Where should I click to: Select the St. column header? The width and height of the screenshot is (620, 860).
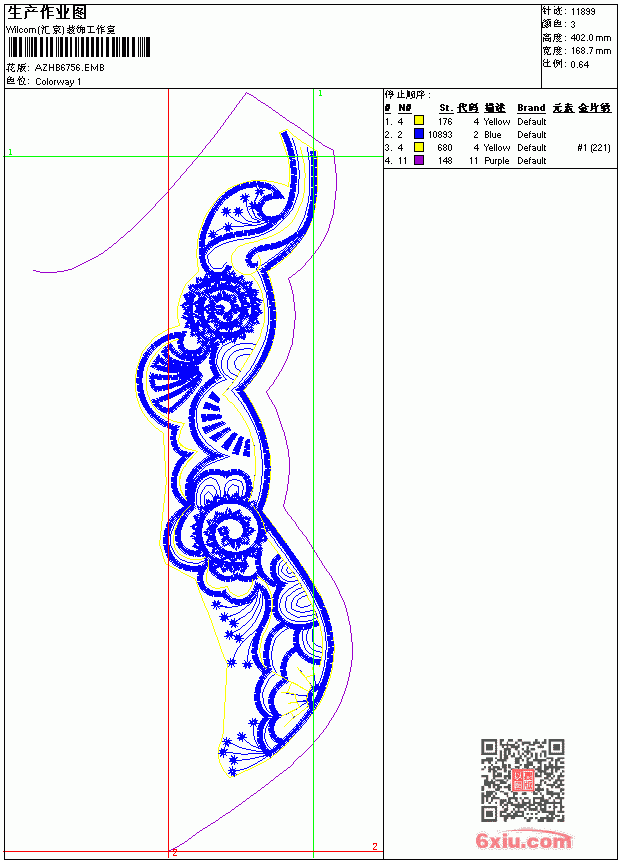[446, 108]
